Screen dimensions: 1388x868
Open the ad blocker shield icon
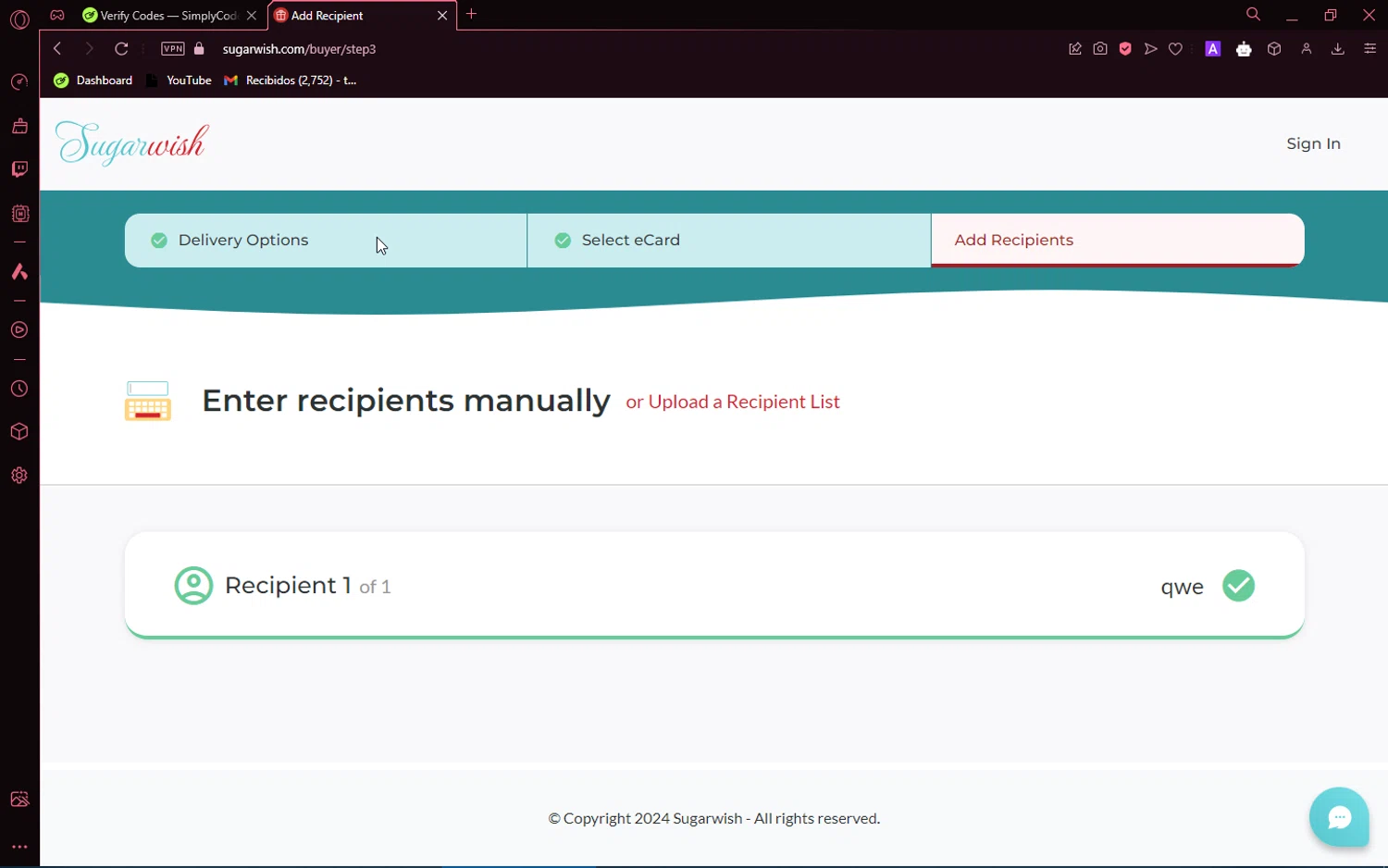pos(1125,49)
